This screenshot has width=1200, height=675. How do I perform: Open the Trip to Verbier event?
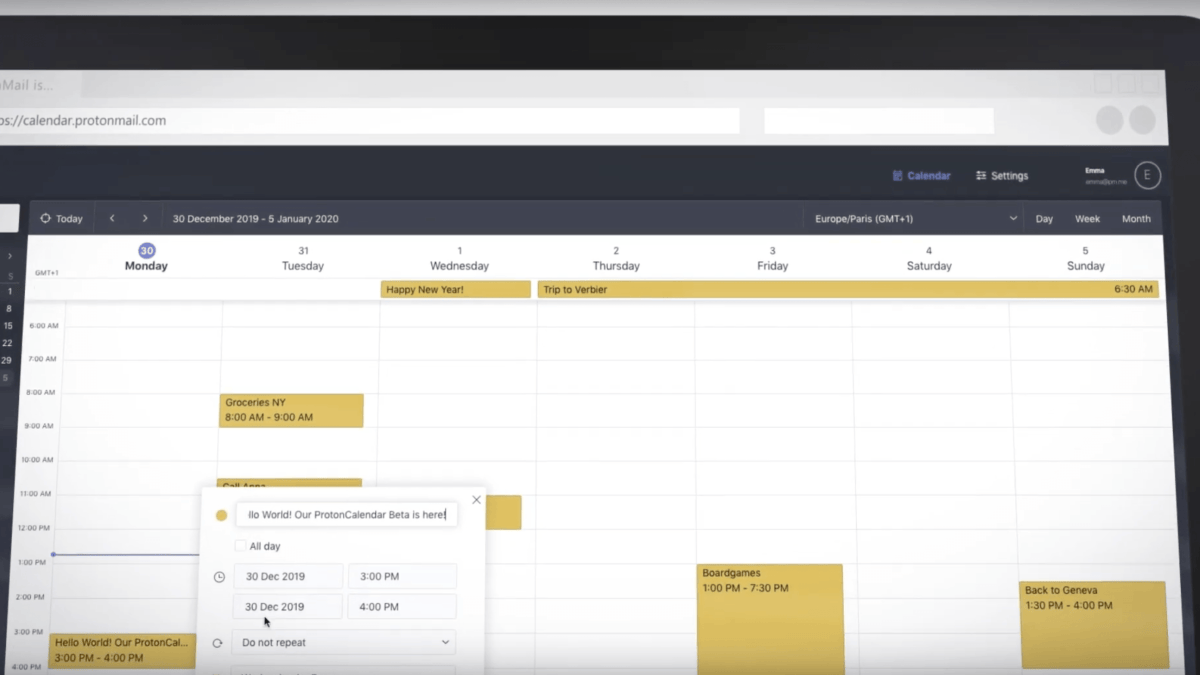(x=848, y=289)
